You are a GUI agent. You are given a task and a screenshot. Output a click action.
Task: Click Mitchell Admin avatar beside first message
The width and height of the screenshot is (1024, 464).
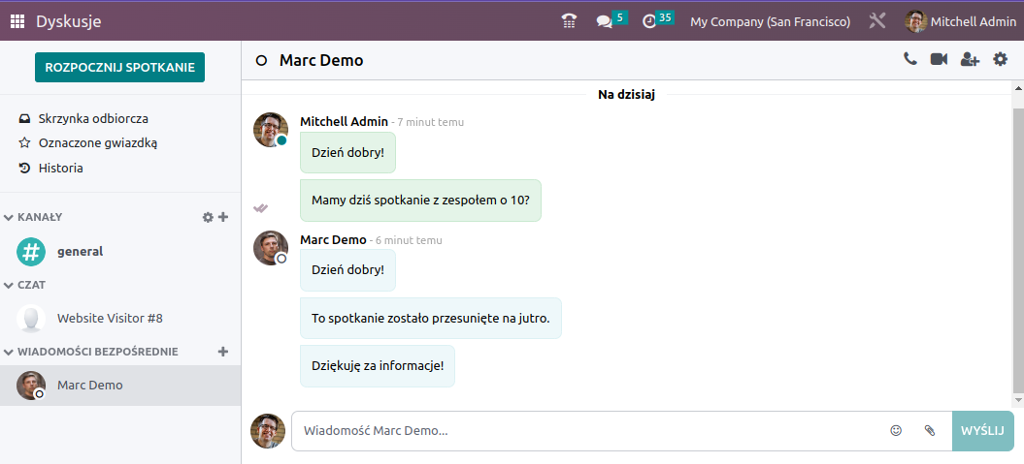tap(270, 129)
